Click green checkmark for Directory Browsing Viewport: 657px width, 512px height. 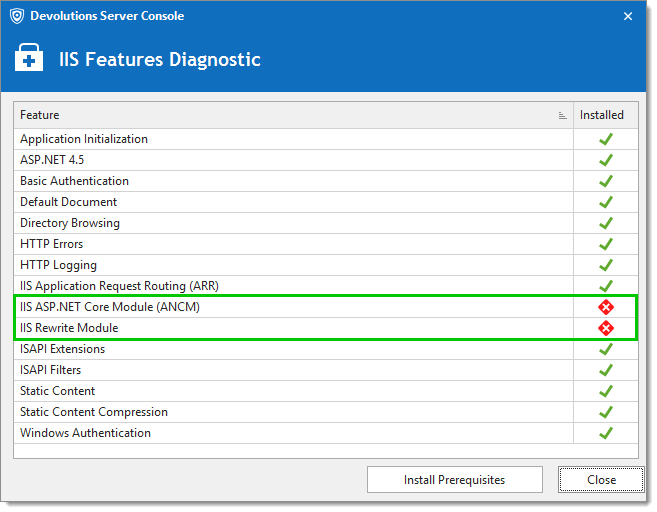(x=606, y=223)
